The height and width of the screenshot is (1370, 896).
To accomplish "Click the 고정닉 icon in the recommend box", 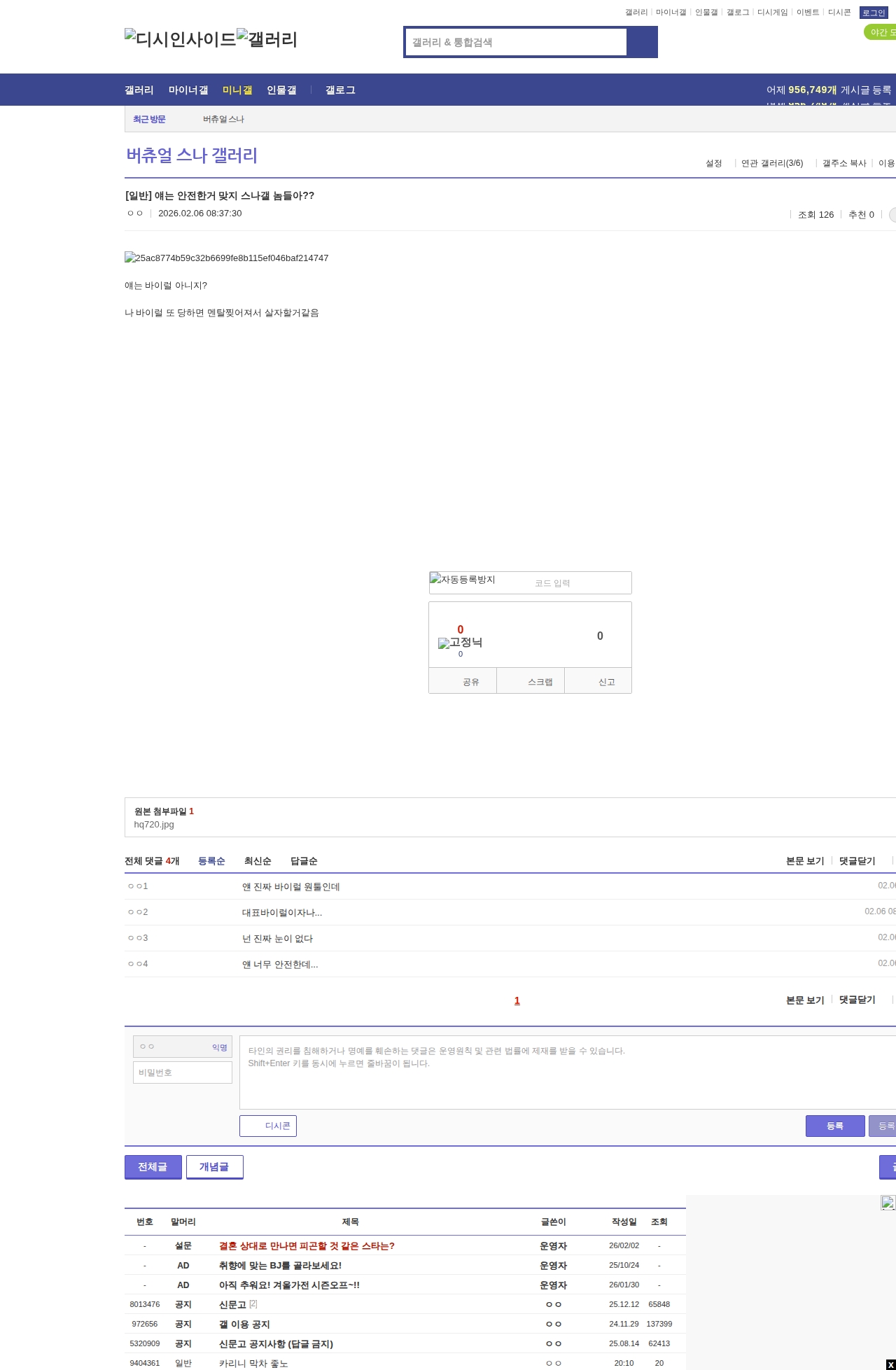I will pos(460,643).
